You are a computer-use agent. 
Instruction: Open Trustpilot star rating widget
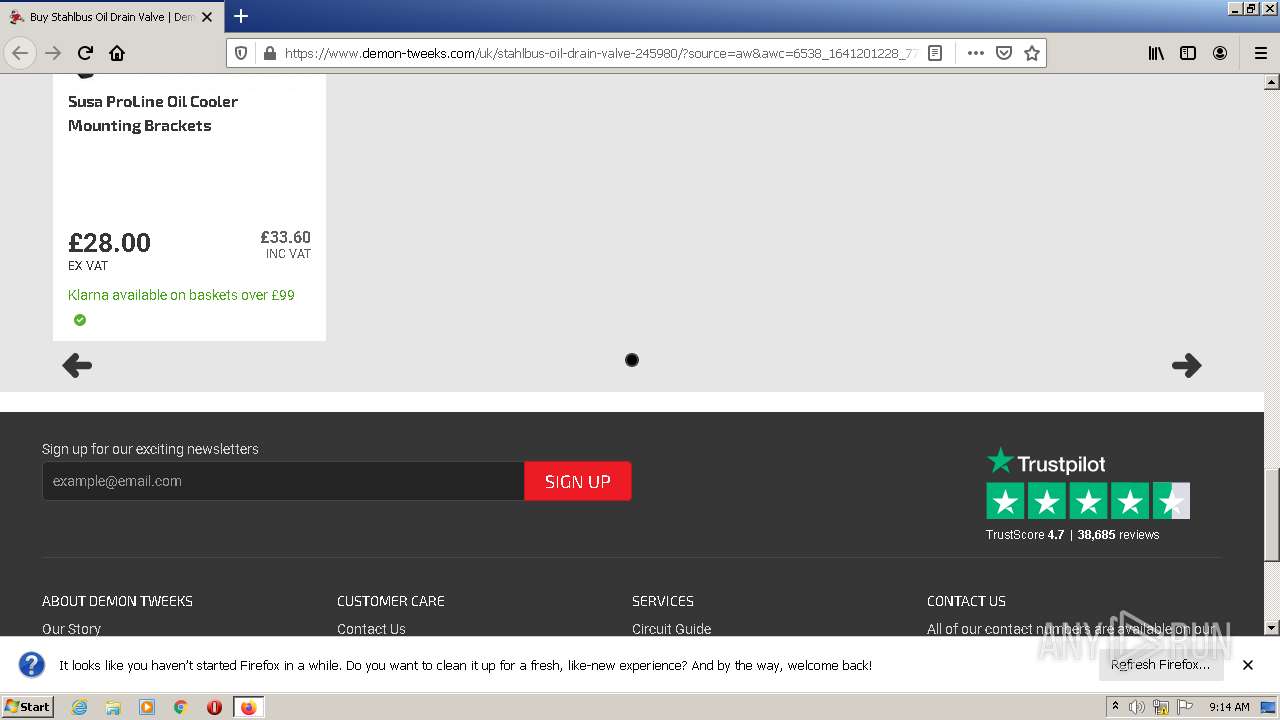pyautogui.click(x=1088, y=501)
